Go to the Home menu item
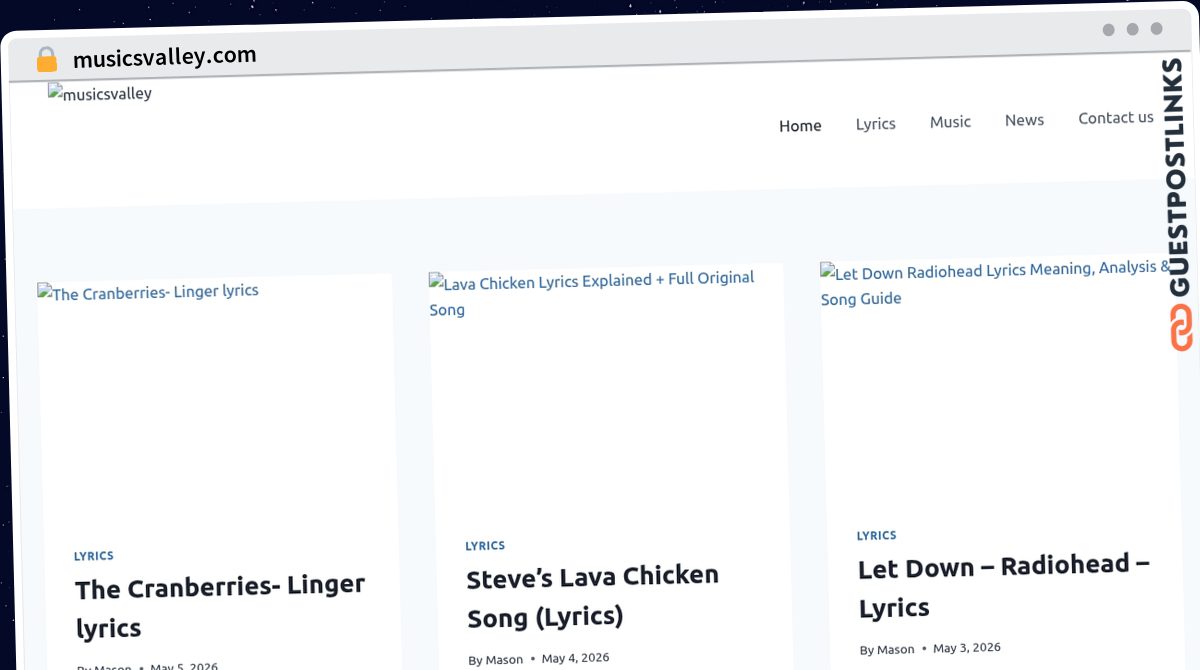1200x670 pixels. 800,125
